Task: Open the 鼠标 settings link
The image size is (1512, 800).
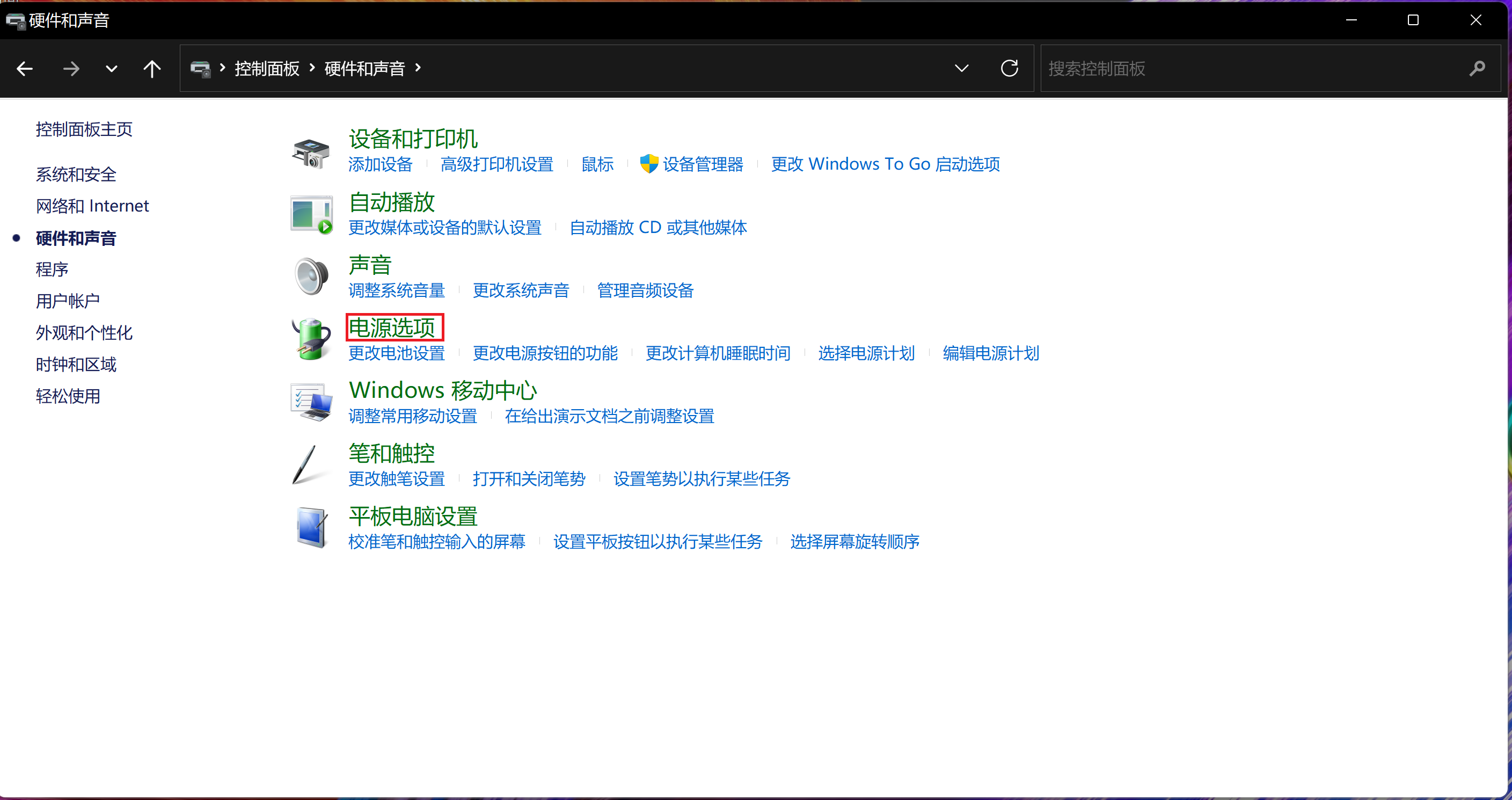Action: click(597, 164)
